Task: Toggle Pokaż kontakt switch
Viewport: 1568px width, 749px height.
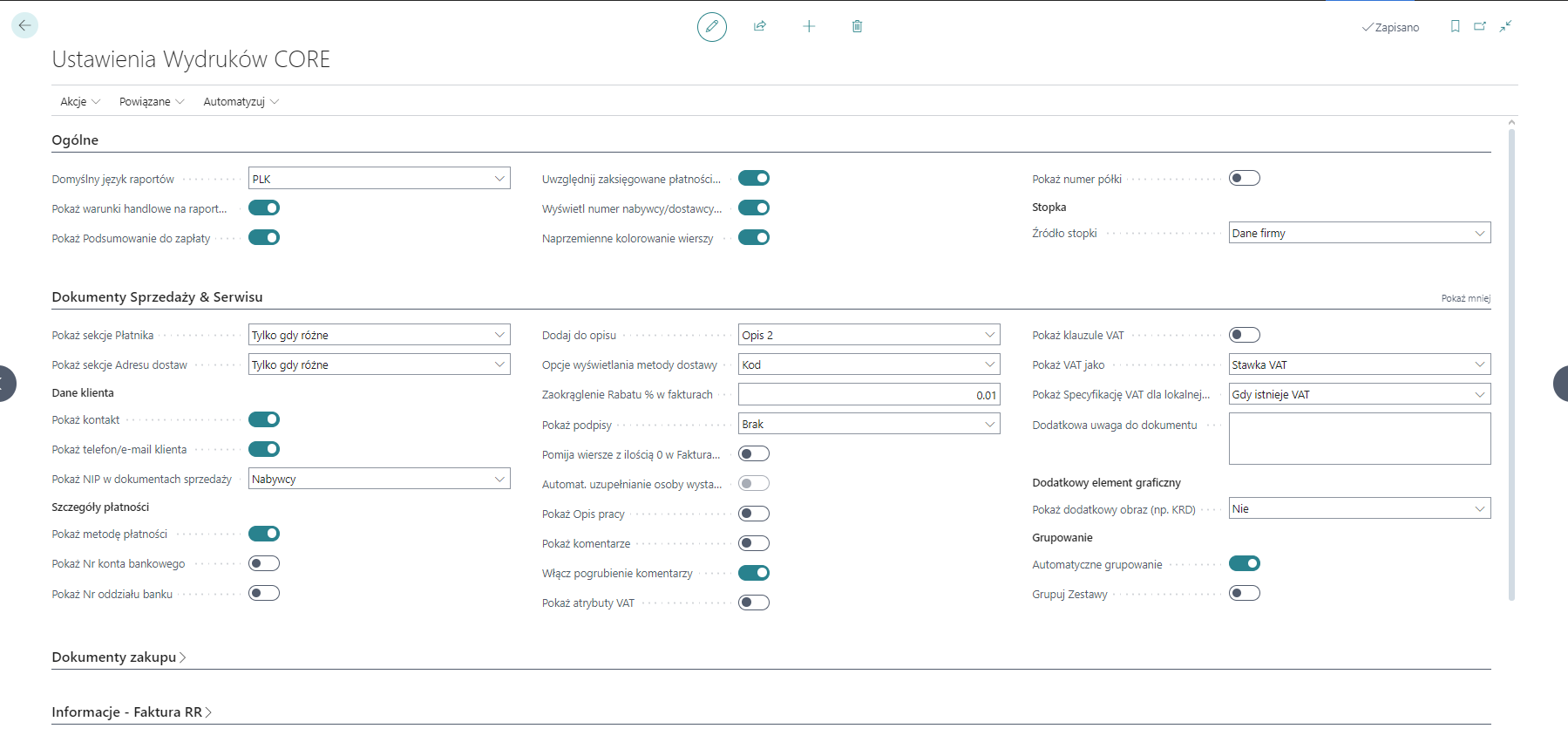Action: click(x=264, y=419)
